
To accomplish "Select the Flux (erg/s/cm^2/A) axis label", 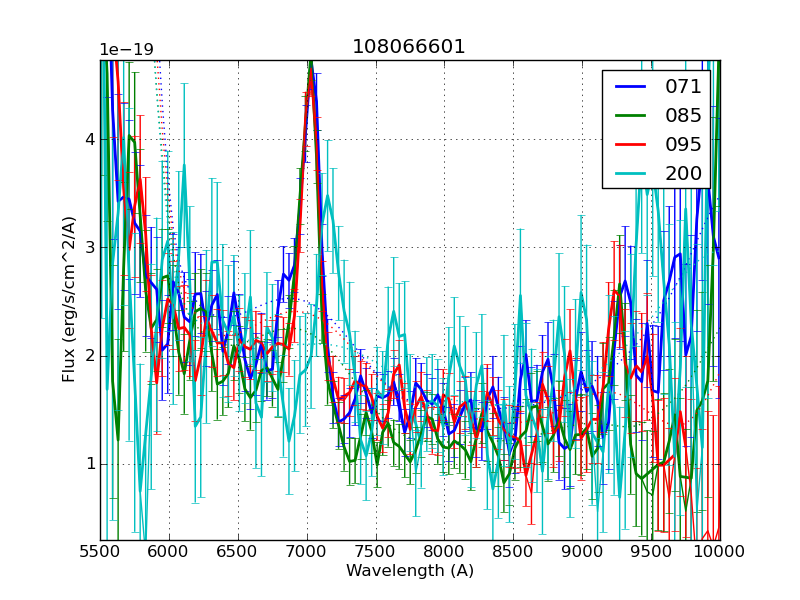I will [x=69, y=299].
